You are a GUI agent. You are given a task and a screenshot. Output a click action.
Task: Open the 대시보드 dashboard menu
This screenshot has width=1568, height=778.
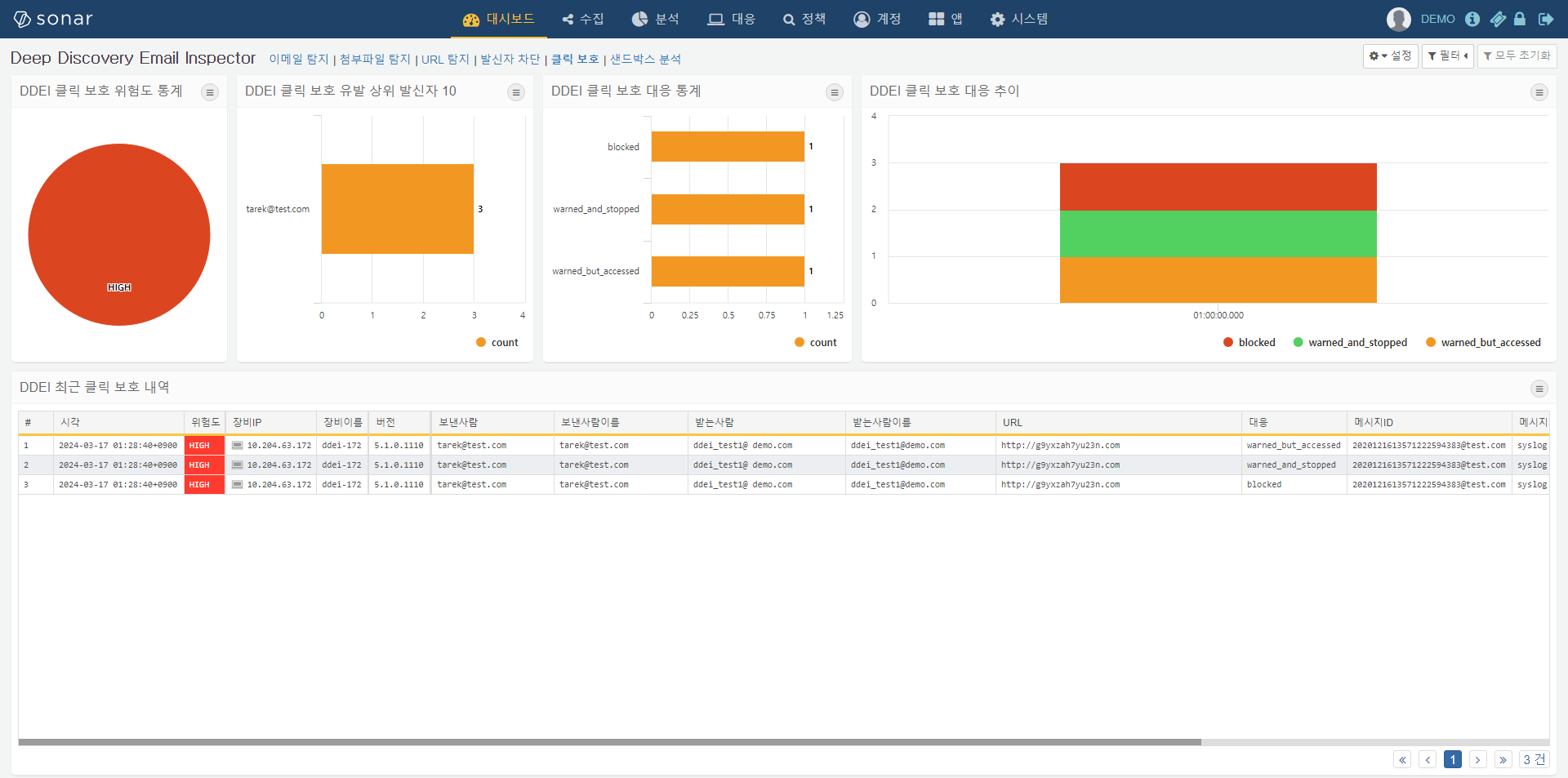[x=499, y=19]
